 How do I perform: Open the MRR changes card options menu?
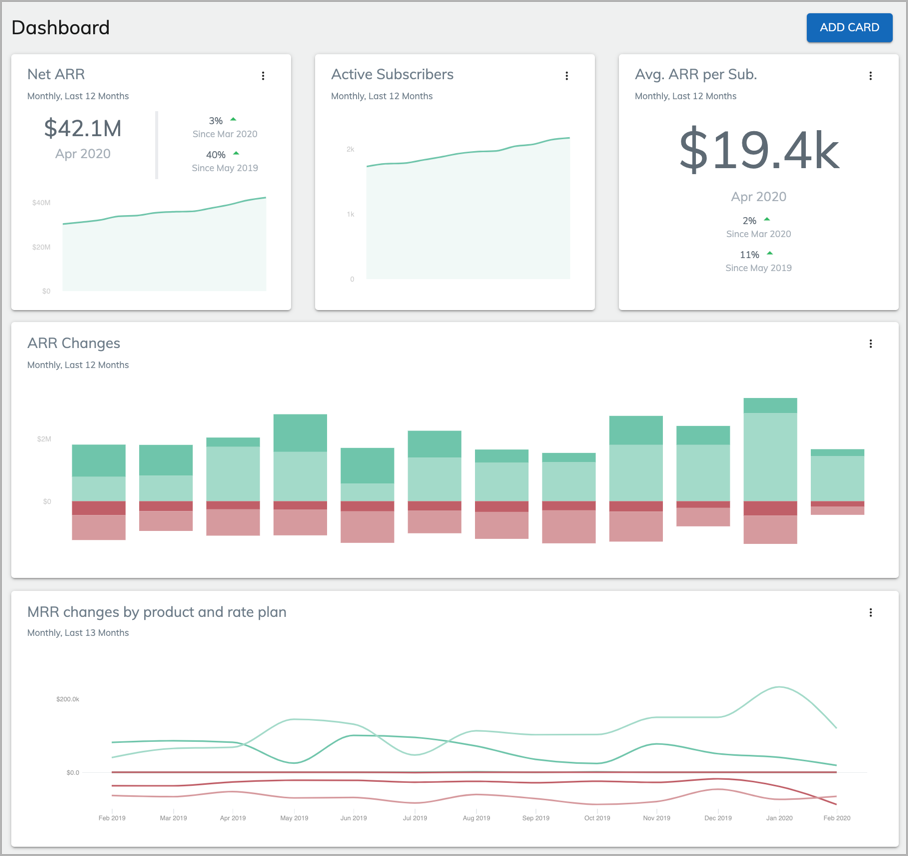pyautogui.click(x=870, y=611)
